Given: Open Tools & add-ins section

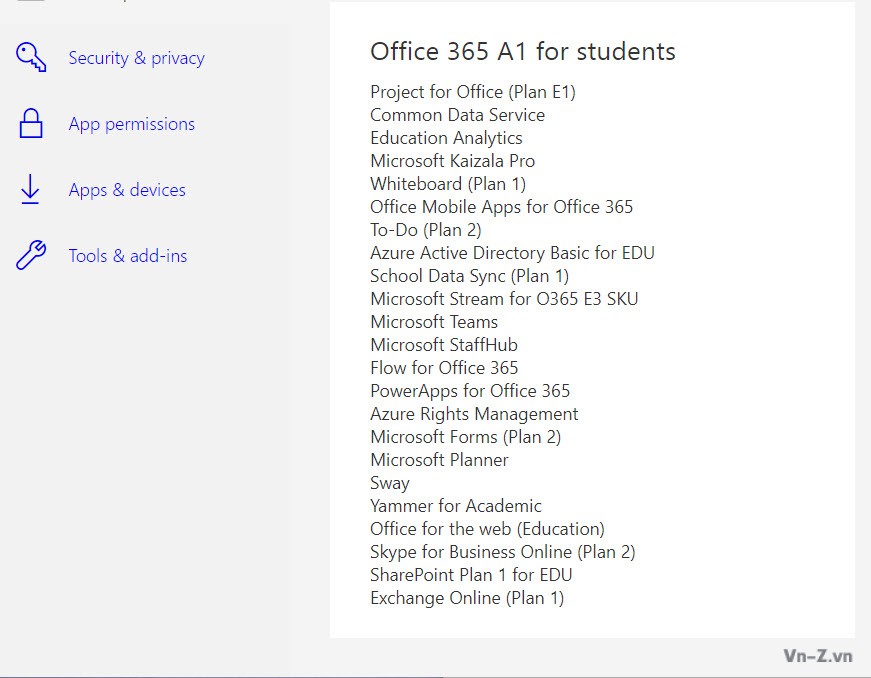Looking at the screenshot, I should pos(128,256).
